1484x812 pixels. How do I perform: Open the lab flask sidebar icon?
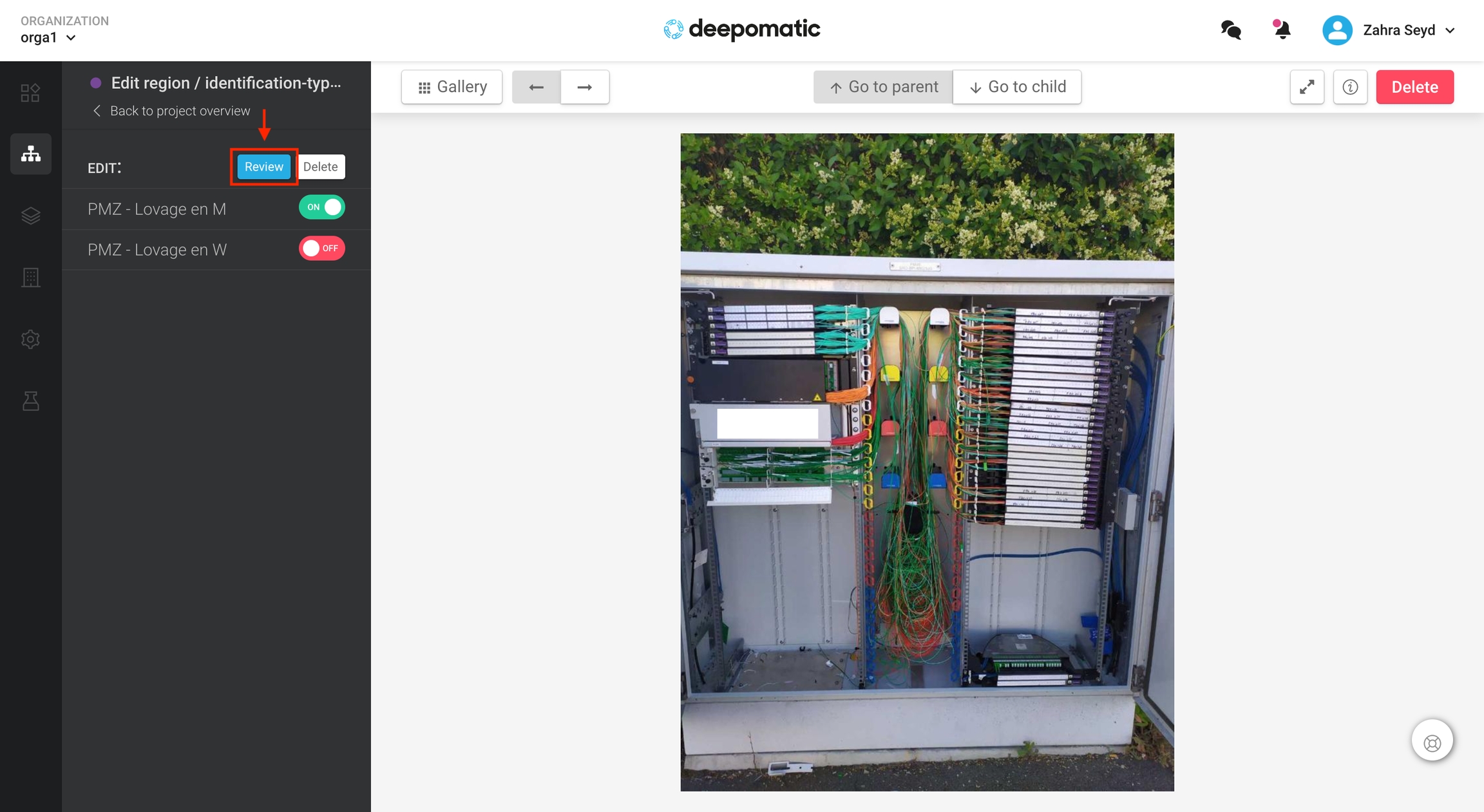[30, 401]
